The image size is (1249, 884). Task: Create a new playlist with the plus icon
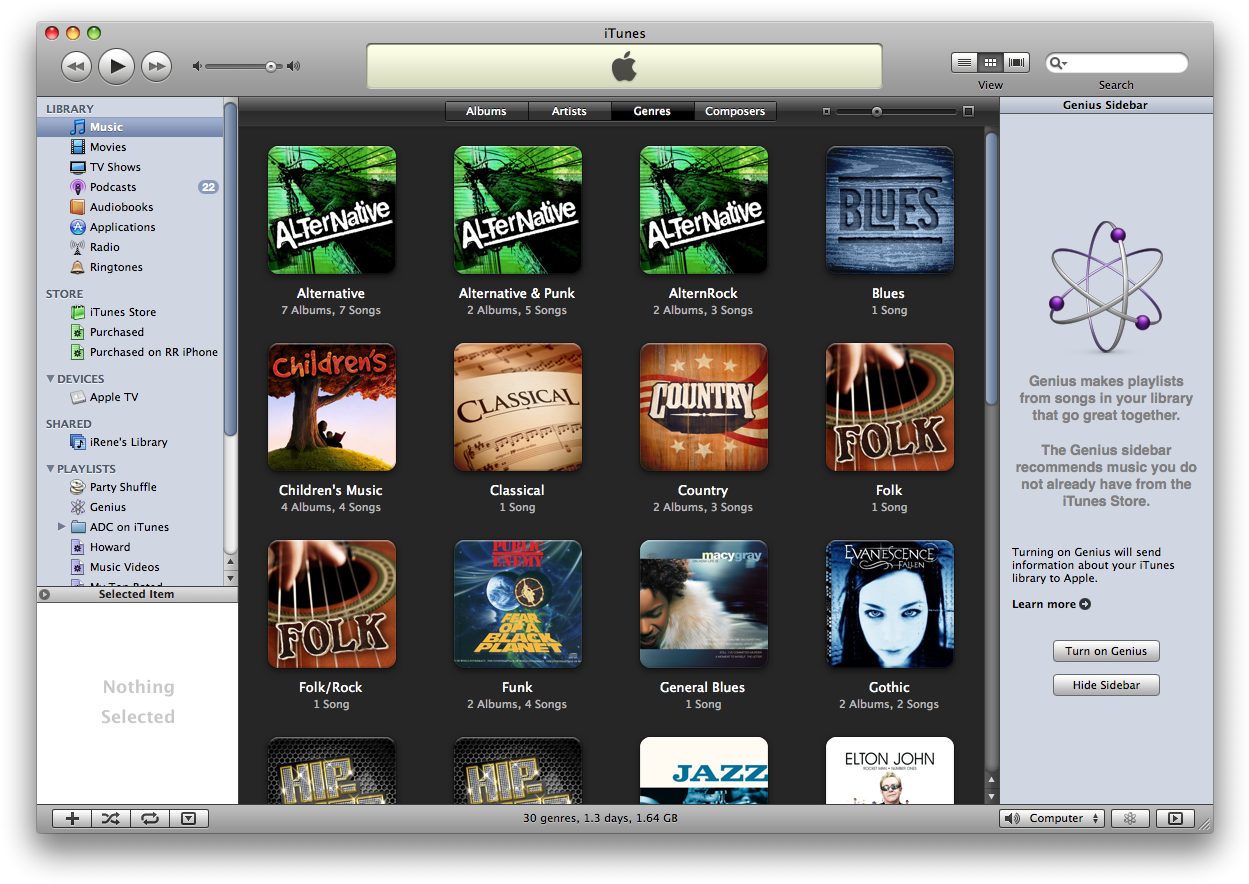(71, 818)
